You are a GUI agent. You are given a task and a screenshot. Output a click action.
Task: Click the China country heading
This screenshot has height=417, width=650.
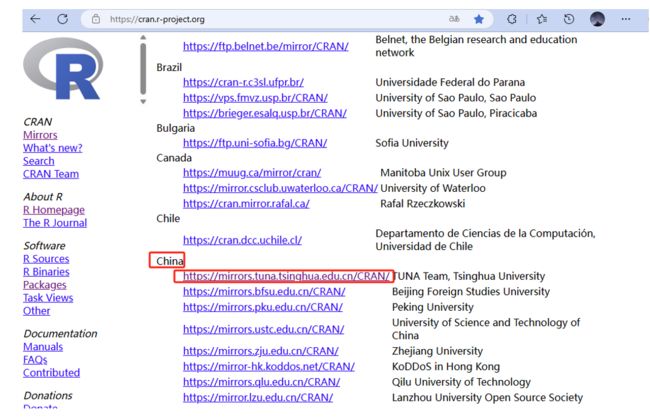170,261
